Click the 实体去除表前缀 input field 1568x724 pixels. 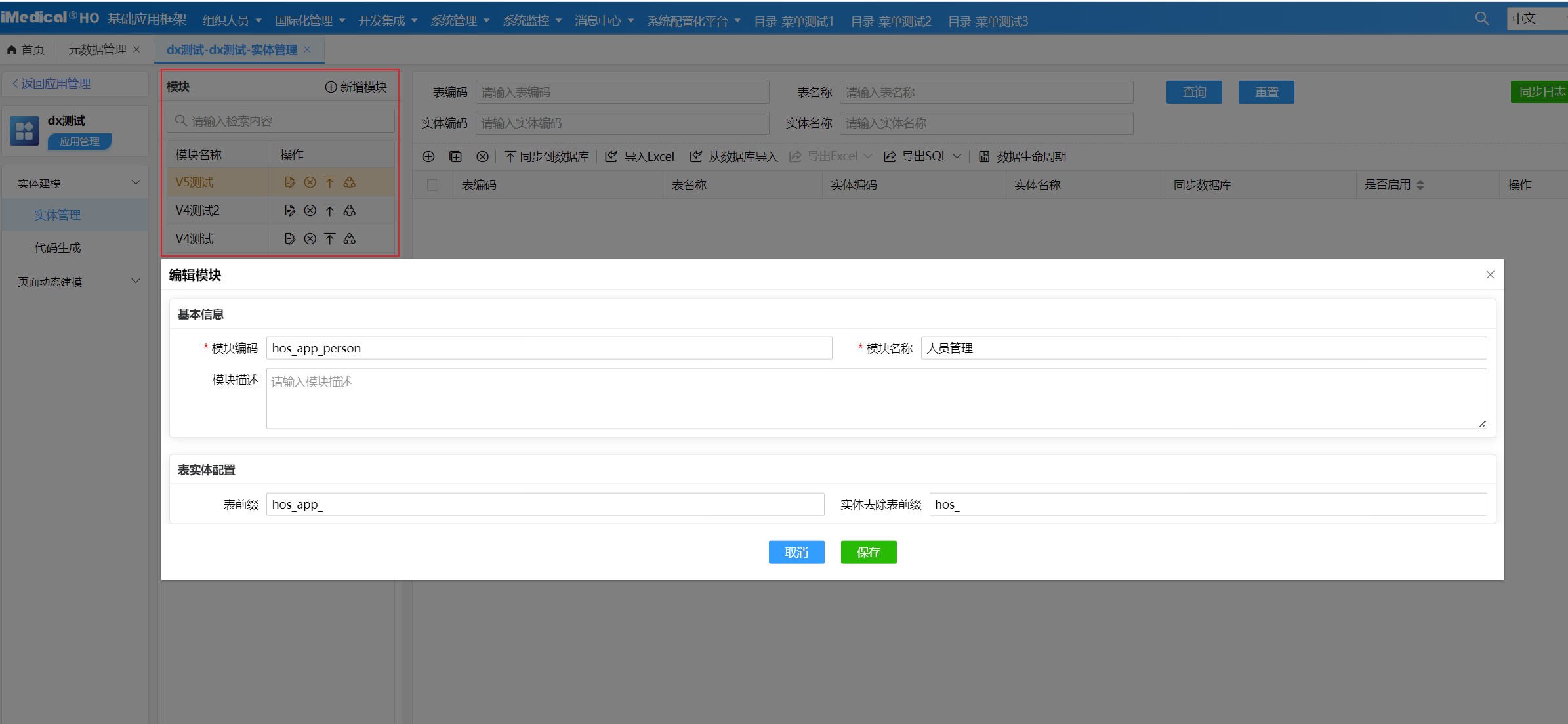(1208, 505)
